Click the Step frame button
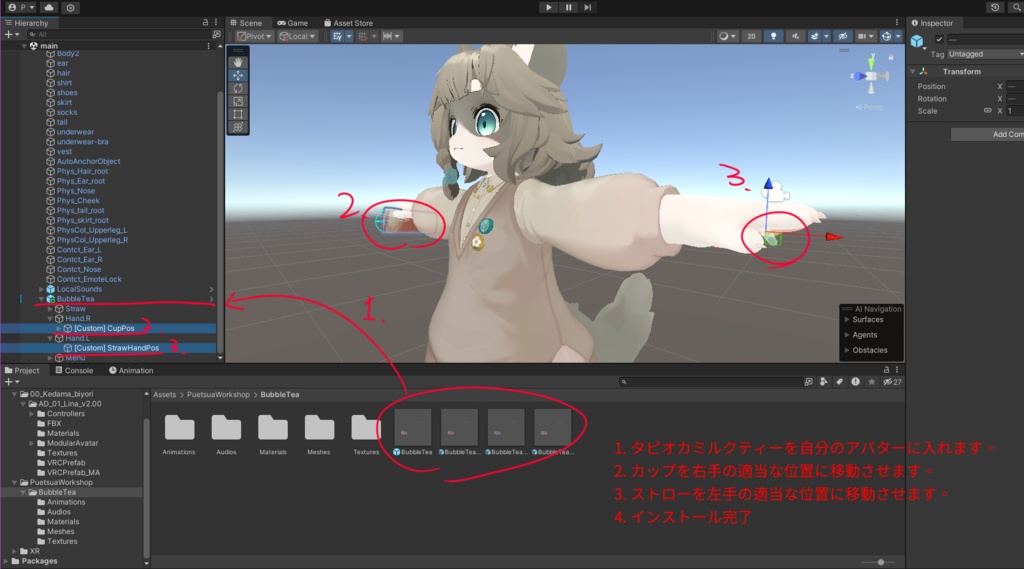Viewport: 1024px width, 569px height. click(588, 7)
